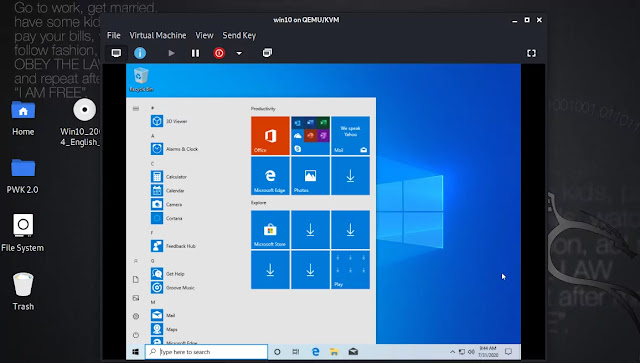This screenshot has width=640, height=363.
Task: Open the Virtual Machine menu
Action: click(158, 36)
